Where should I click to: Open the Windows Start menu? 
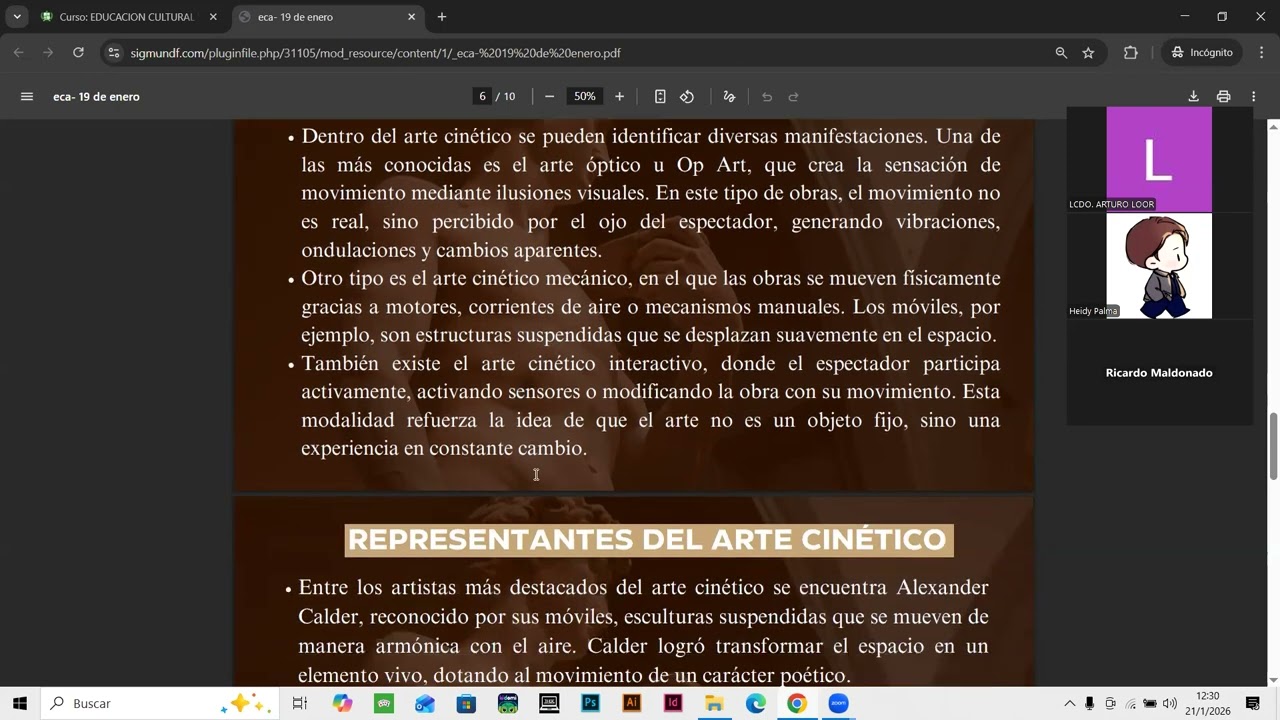click(19, 703)
